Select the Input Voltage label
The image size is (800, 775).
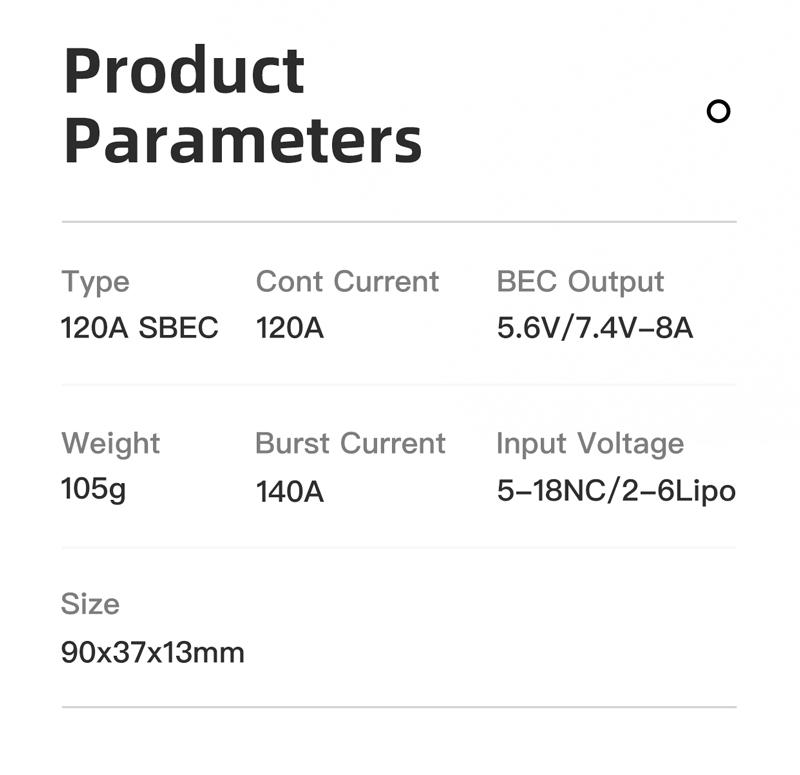pyautogui.click(x=590, y=444)
